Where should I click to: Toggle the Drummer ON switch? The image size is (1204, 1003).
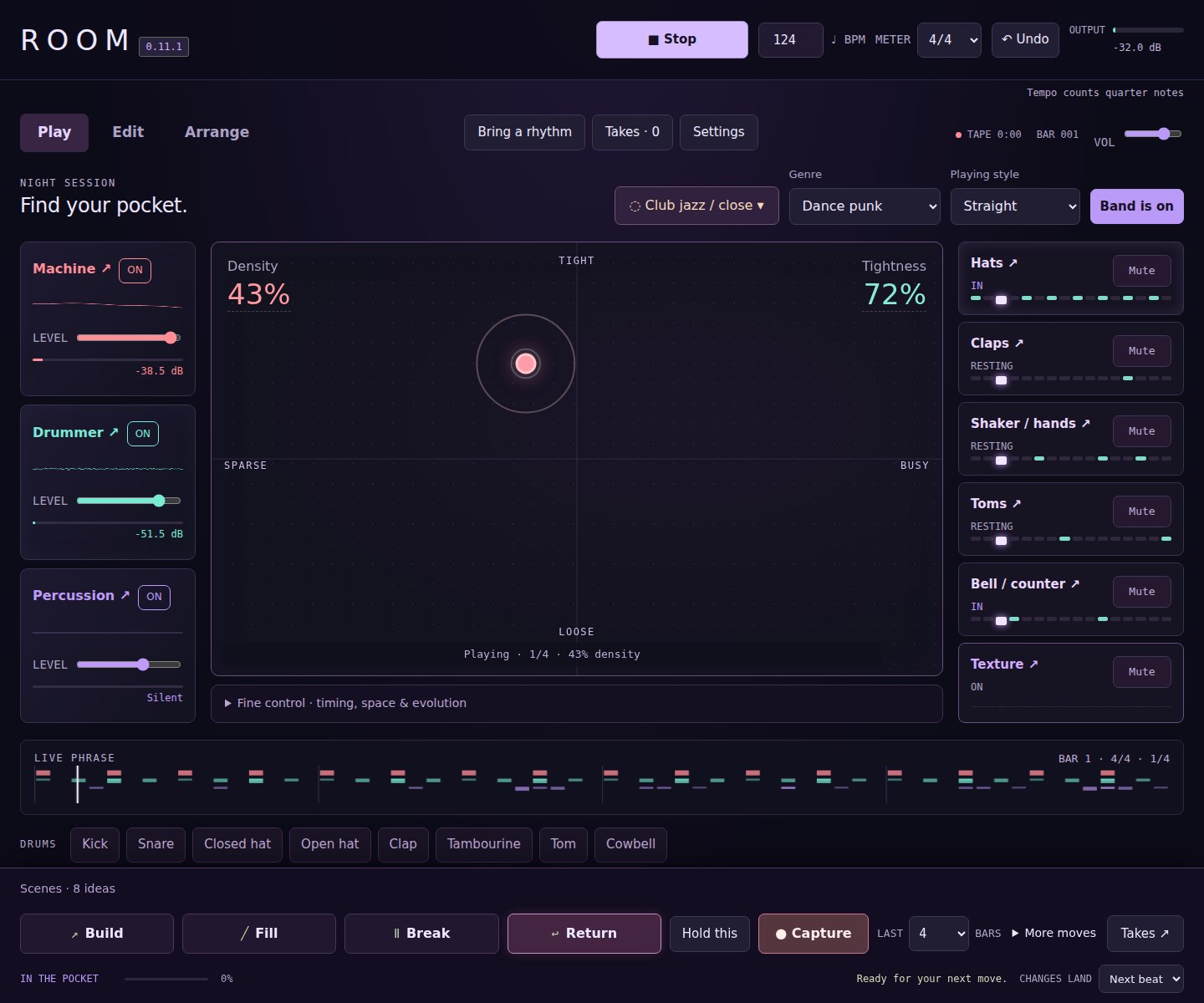[x=143, y=434]
